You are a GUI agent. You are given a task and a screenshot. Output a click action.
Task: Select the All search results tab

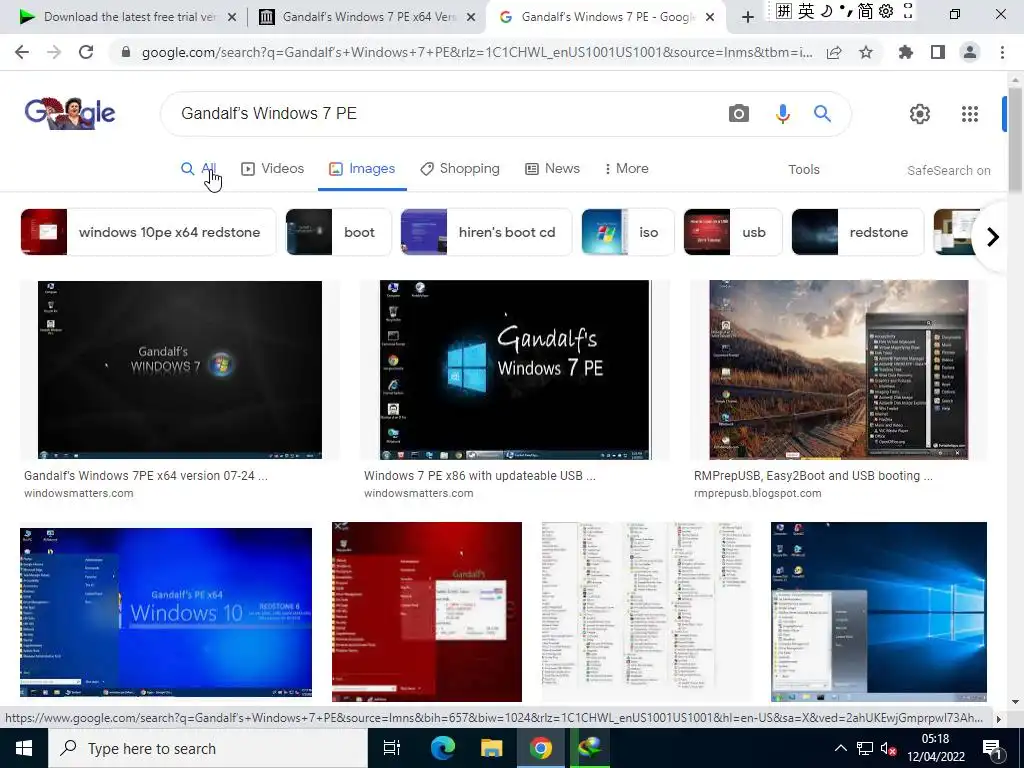(x=199, y=168)
